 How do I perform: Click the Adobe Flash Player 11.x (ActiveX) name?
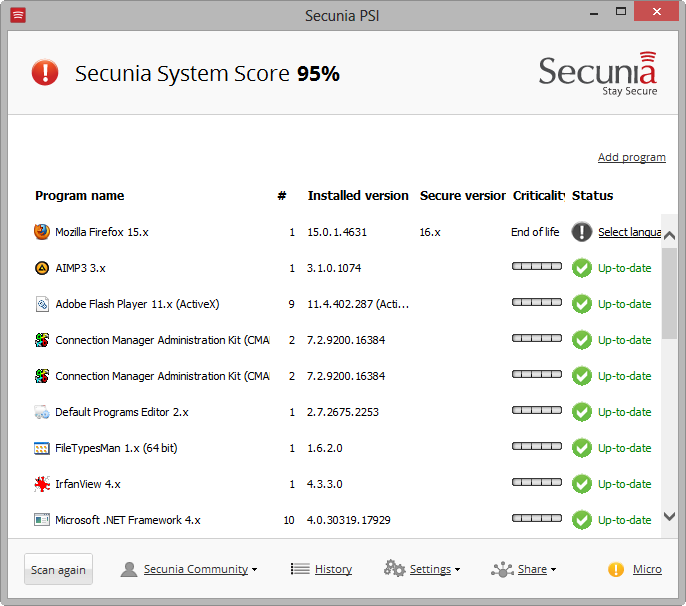tap(137, 304)
